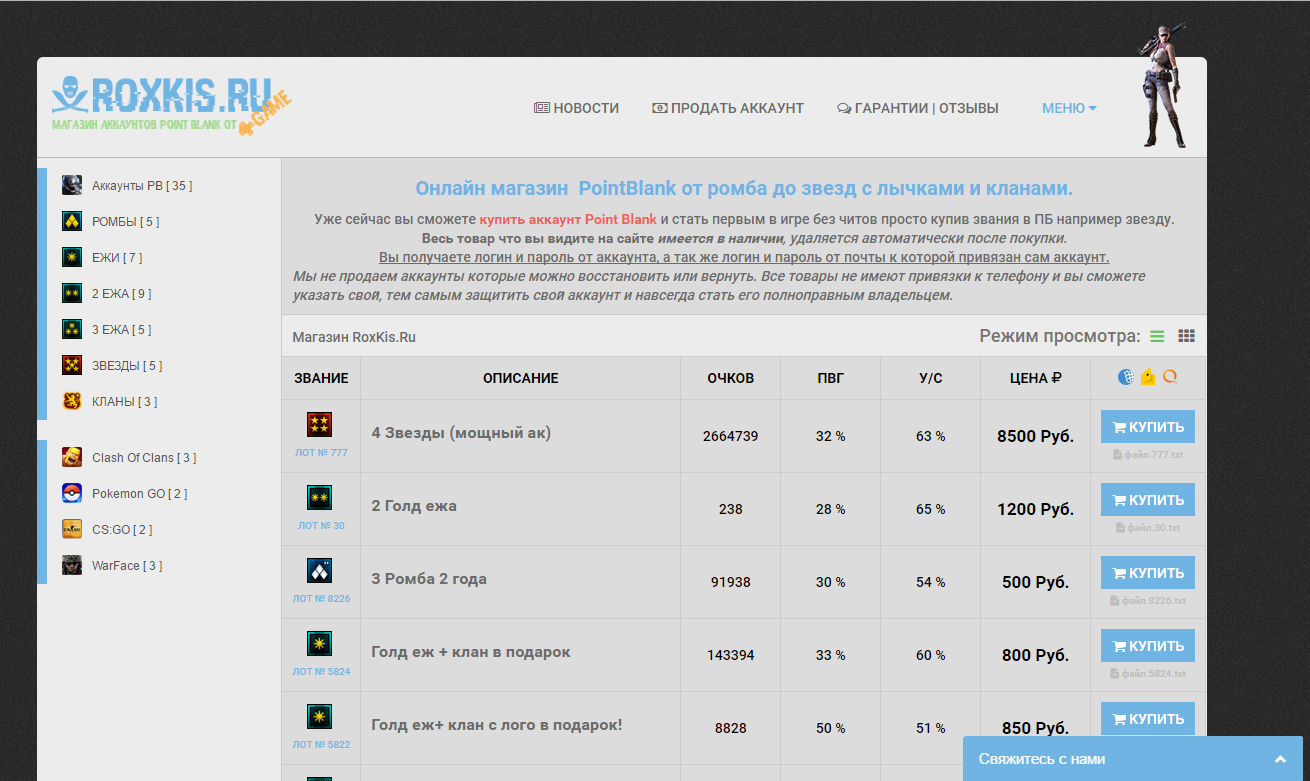This screenshot has height=781, width=1310.
Task: Switch to grid view mode icon
Action: coord(1186,336)
